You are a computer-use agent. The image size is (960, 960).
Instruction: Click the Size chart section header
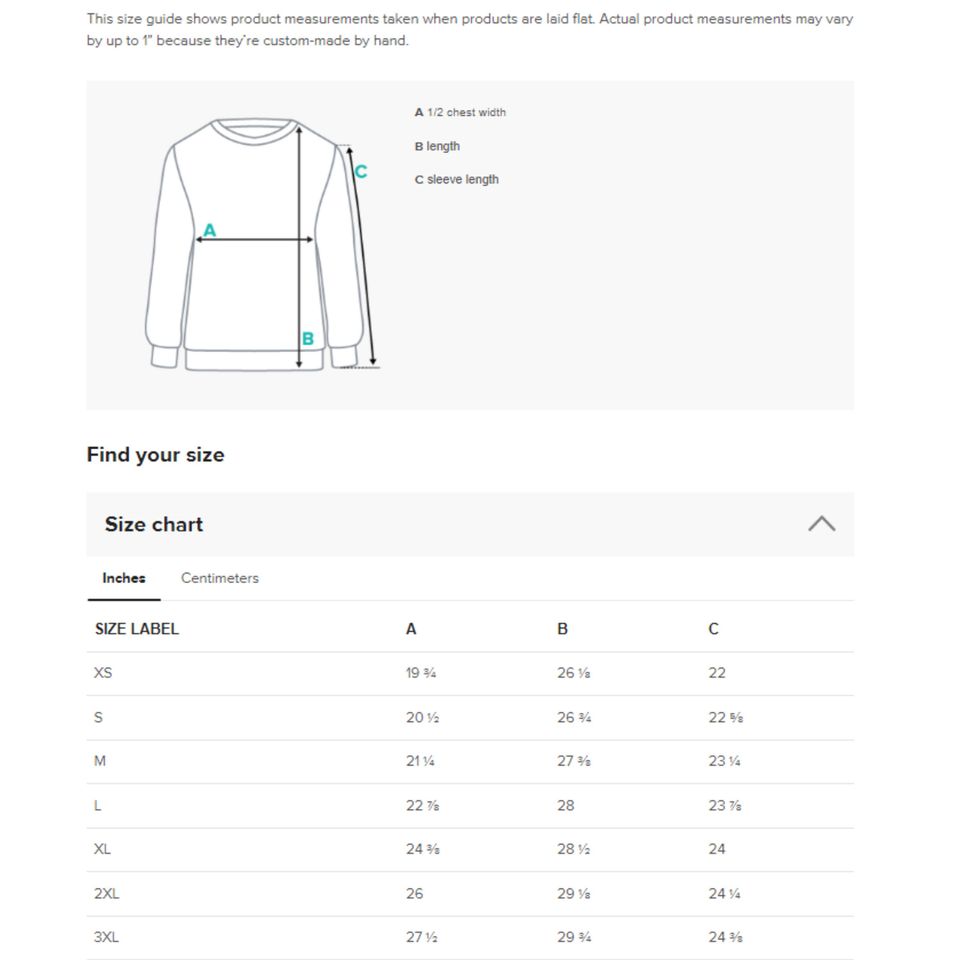click(x=154, y=524)
